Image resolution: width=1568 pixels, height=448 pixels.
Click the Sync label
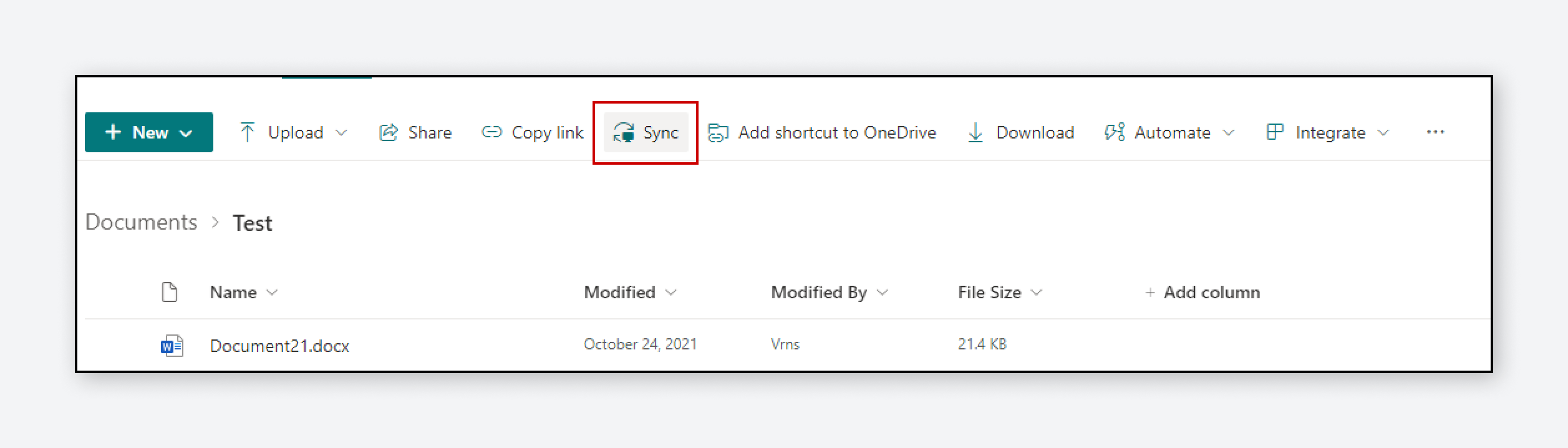click(661, 132)
